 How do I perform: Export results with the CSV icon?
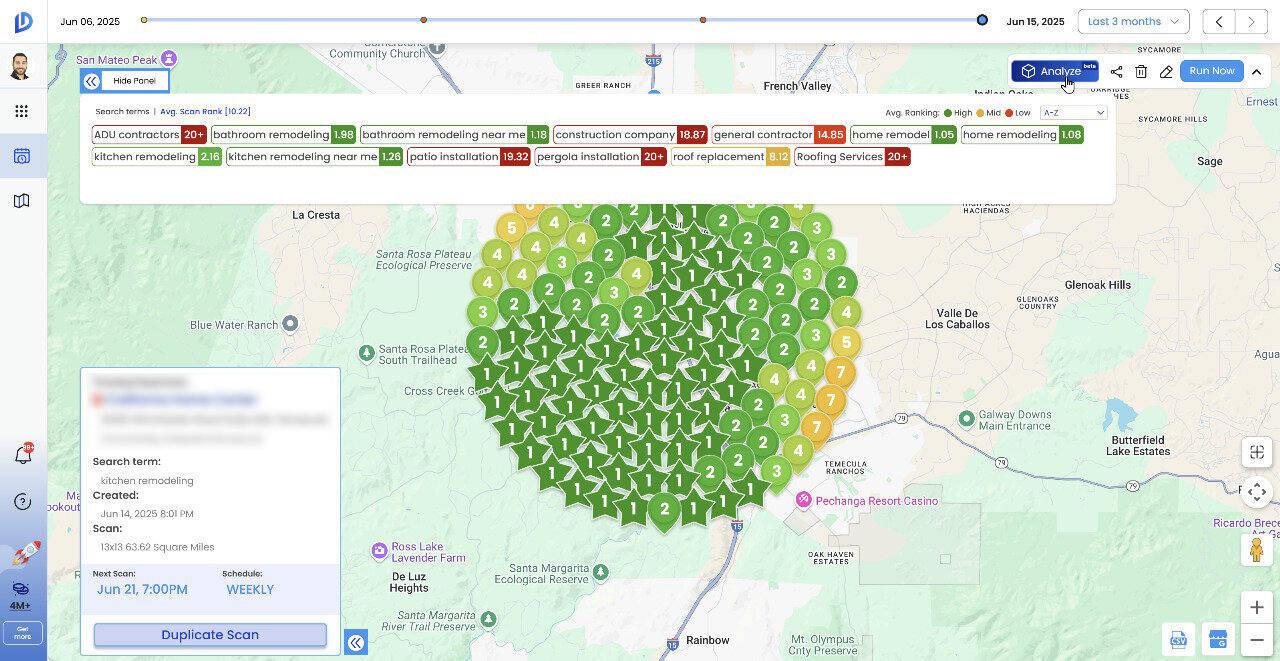pos(1178,639)
